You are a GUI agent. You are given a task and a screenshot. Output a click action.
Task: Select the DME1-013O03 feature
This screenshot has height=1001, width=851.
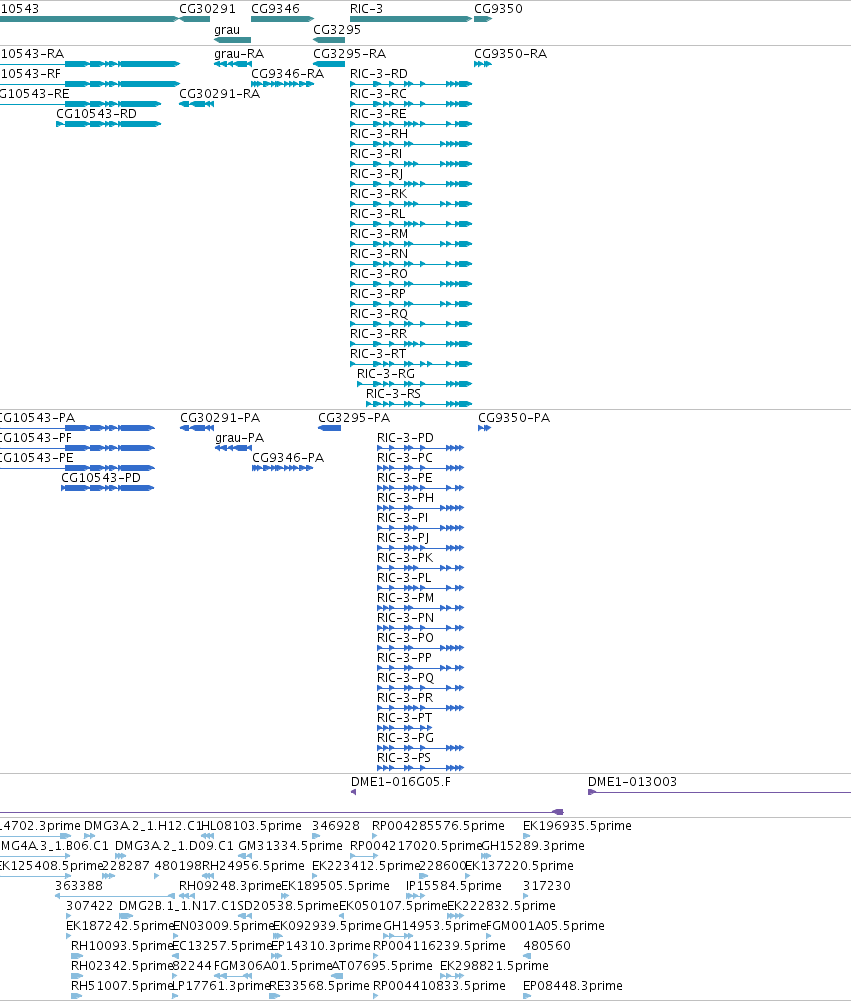point(719,792)
